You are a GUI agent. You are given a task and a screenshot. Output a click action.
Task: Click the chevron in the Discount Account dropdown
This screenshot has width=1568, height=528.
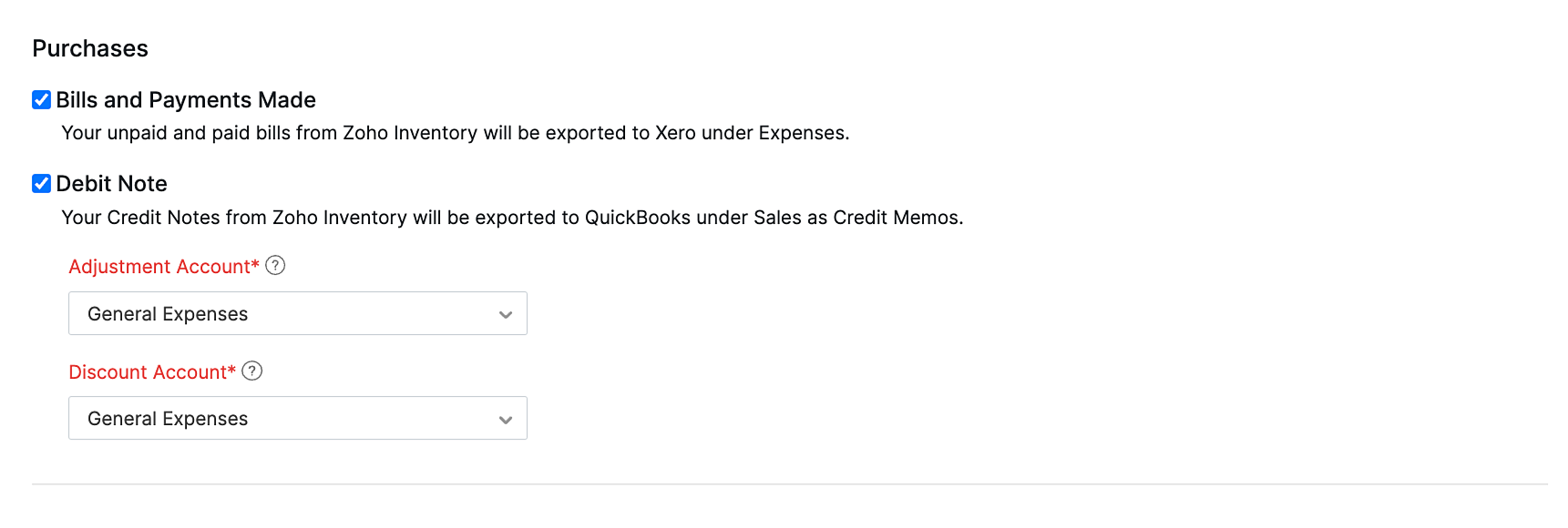click(506, 419)
